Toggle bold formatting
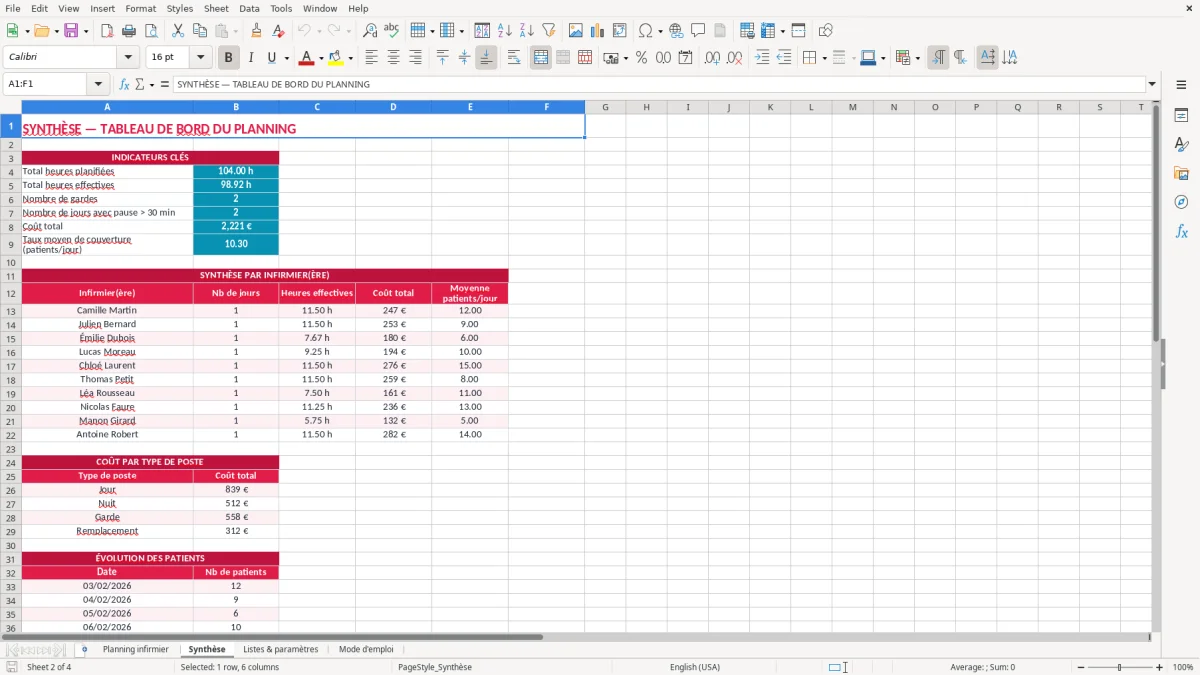 click(229, 58)
